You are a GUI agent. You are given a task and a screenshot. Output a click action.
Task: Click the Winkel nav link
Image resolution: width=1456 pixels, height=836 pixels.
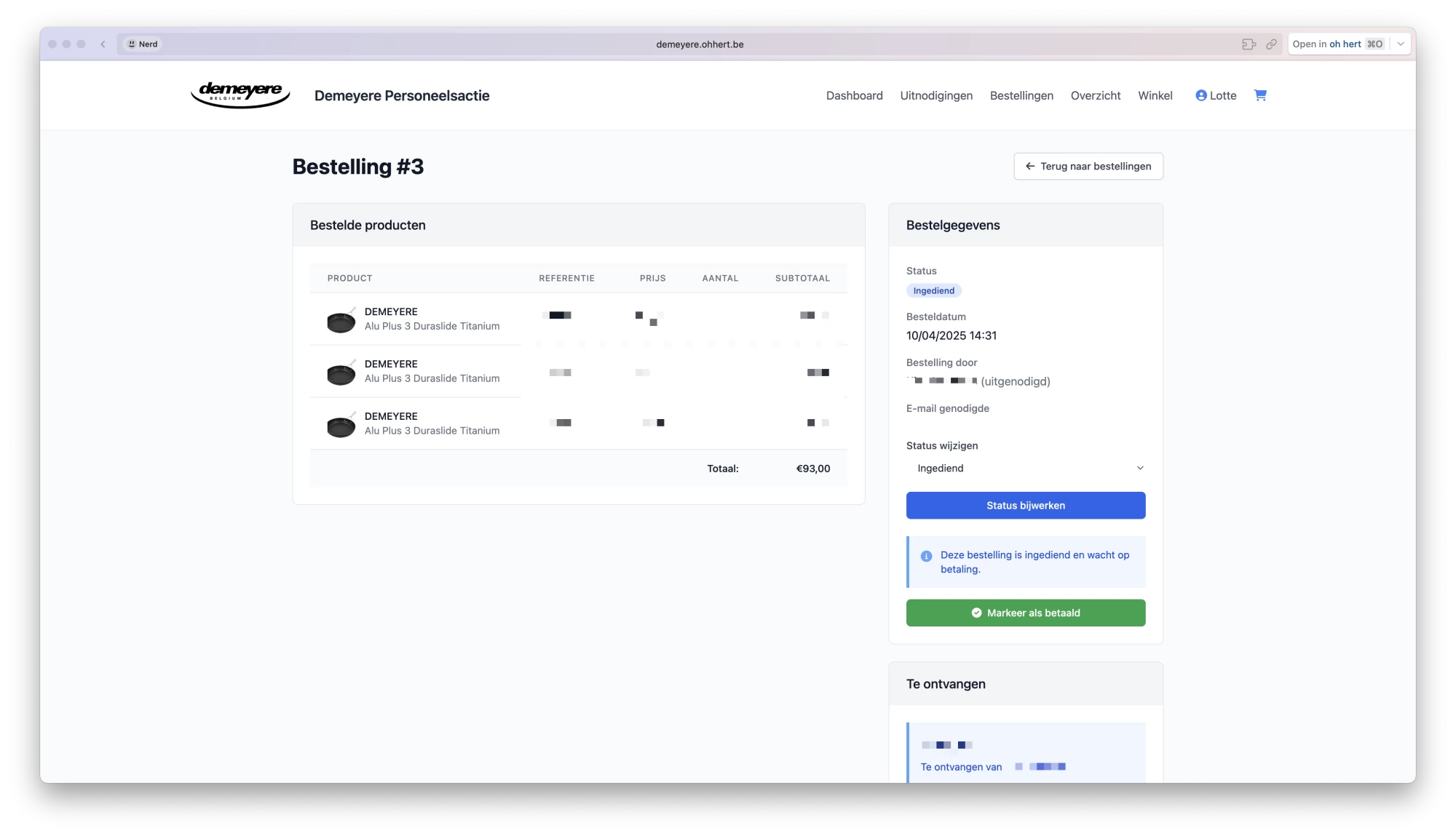click(x=1155, y=95)
